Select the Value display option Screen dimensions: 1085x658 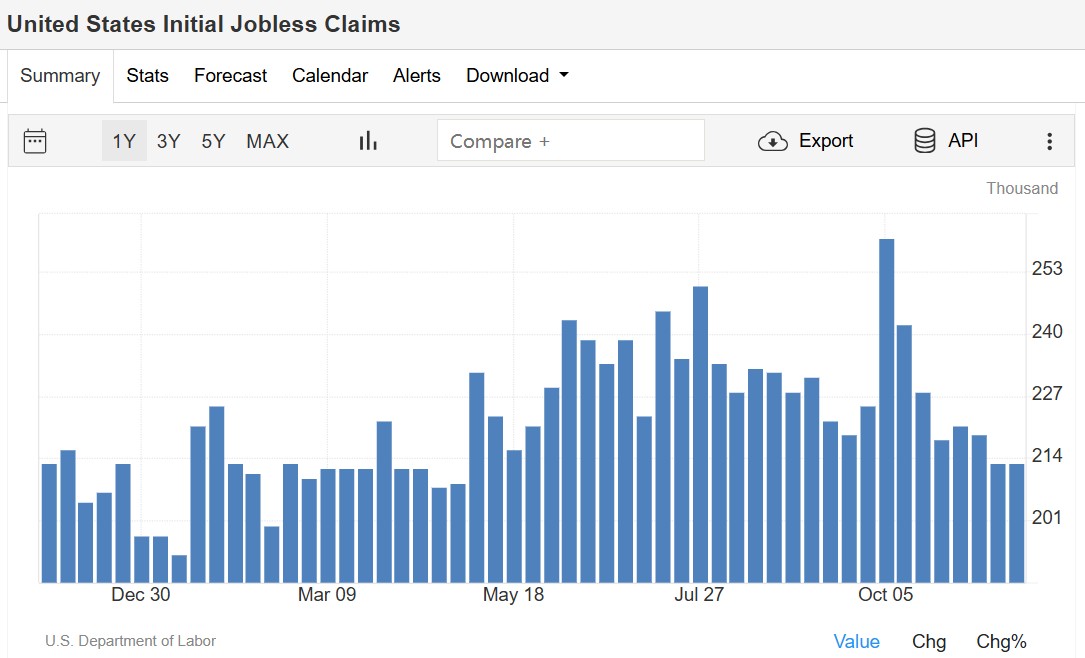coord(857,641)
